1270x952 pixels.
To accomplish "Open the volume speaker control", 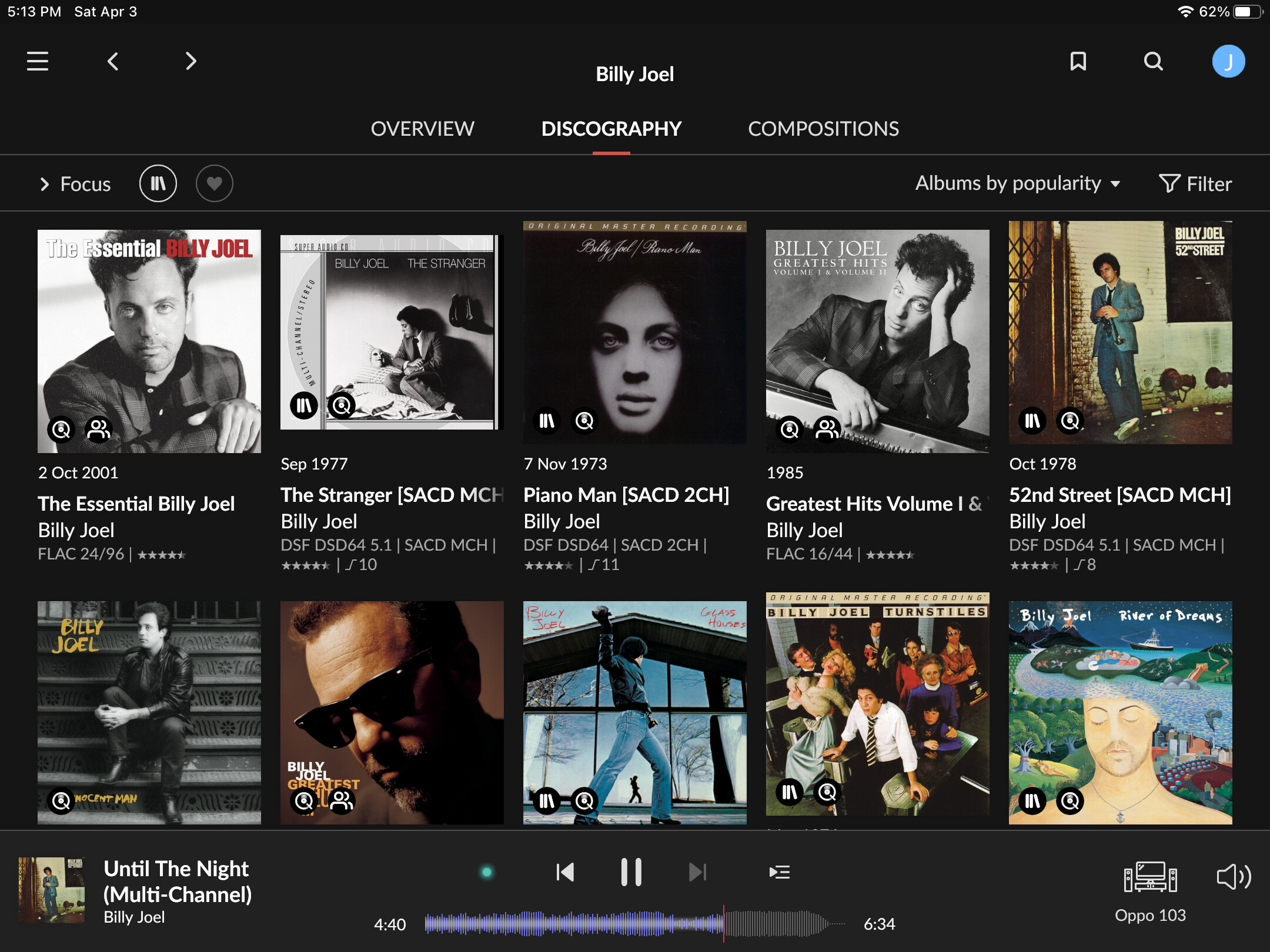I will pyautogui.click(x=1234, y=877).
